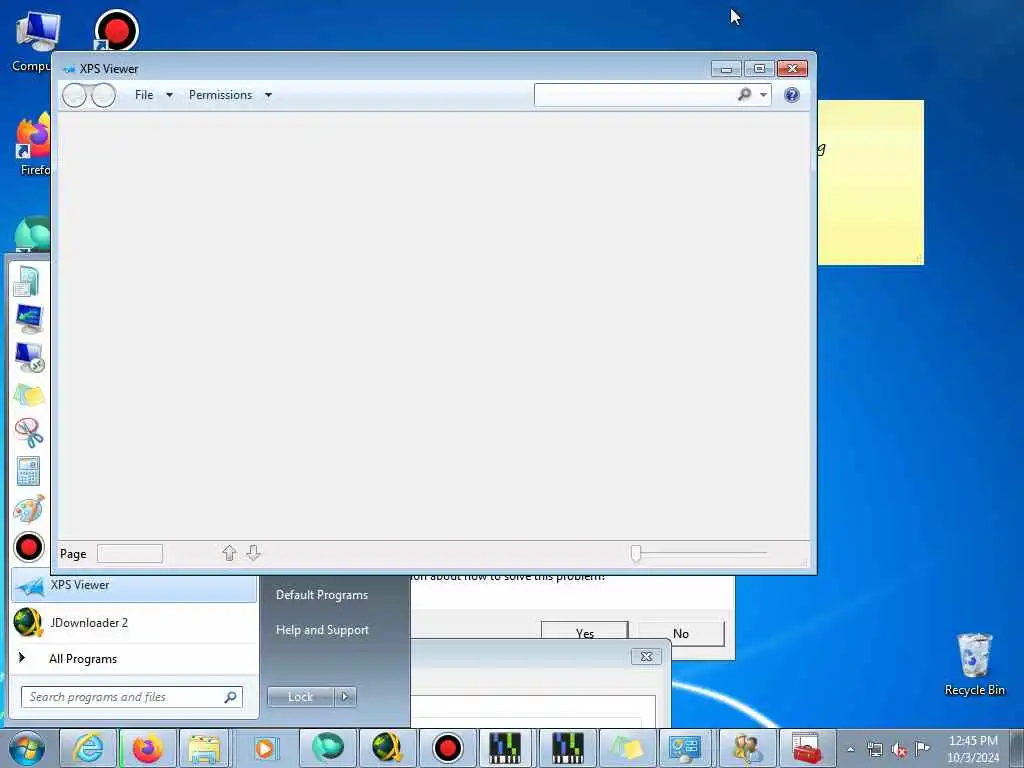Open Windows Explorer from the taskbar
Image resolution: width=1024 pixels, height=768 pixels.
click(204, 748)
